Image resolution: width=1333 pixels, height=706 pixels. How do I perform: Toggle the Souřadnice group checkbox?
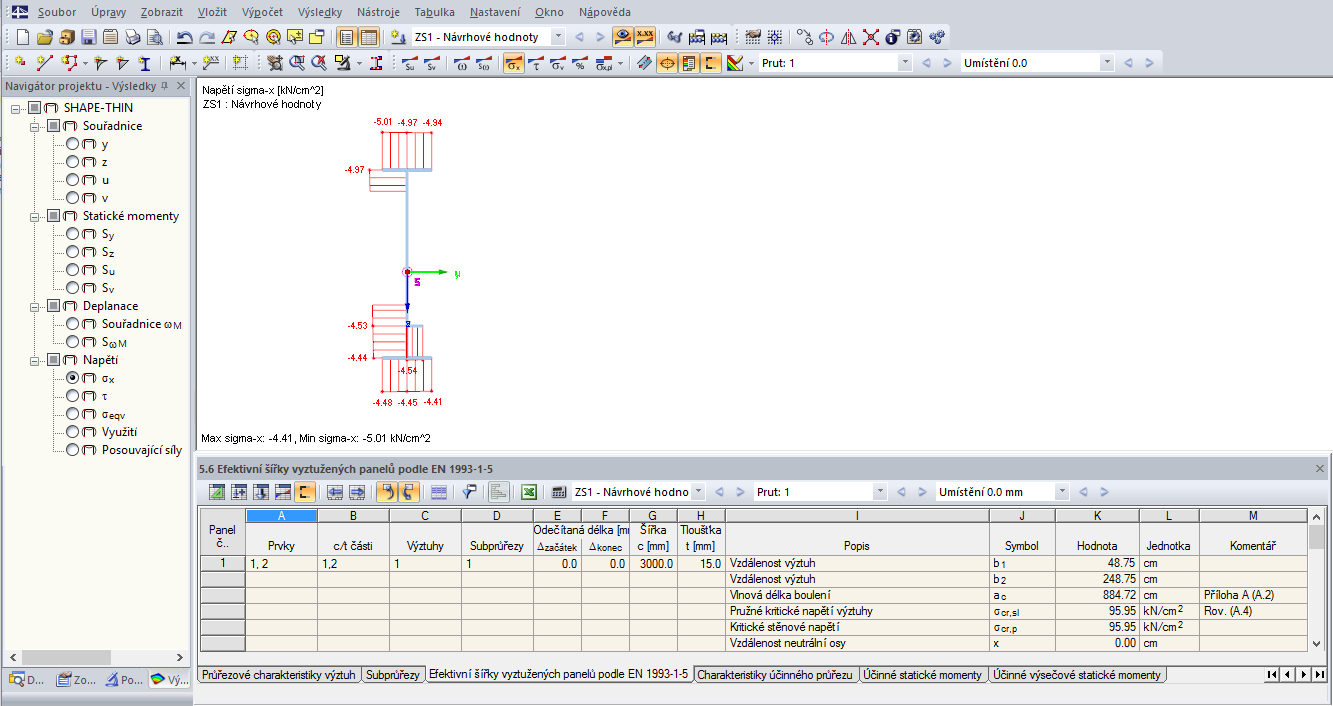[x=54, y=126]
